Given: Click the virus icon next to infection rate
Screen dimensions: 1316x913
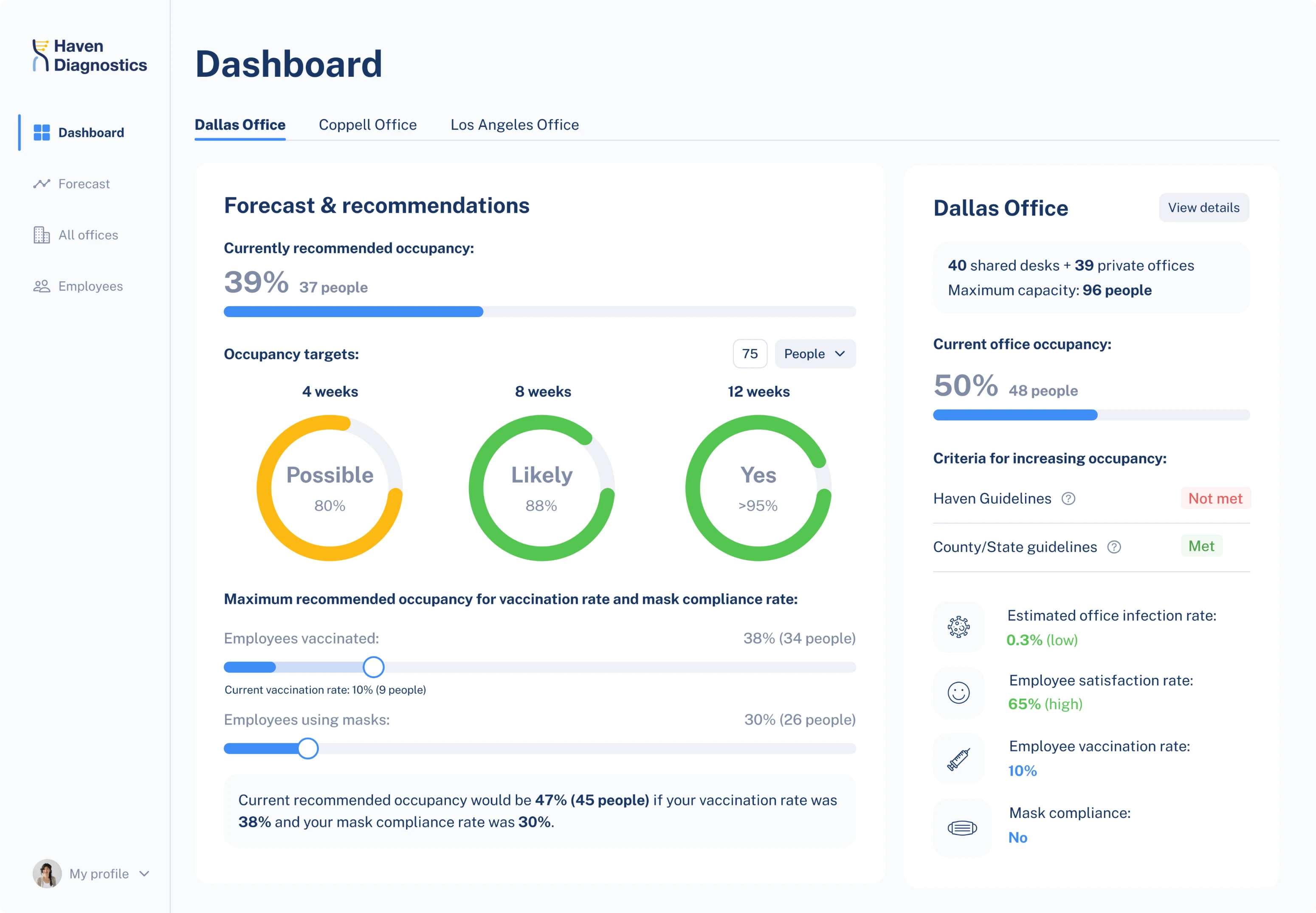Looking at the screenshot, I should [x=958, y=627].
